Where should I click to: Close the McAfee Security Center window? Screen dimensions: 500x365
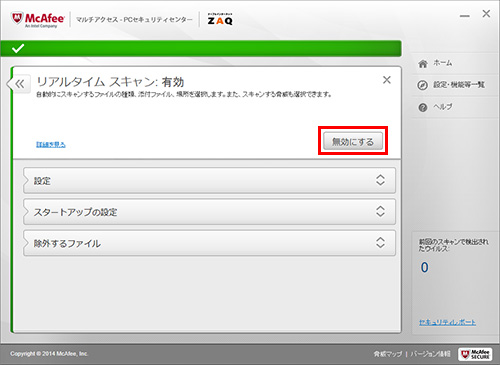(x=486, y=14)
